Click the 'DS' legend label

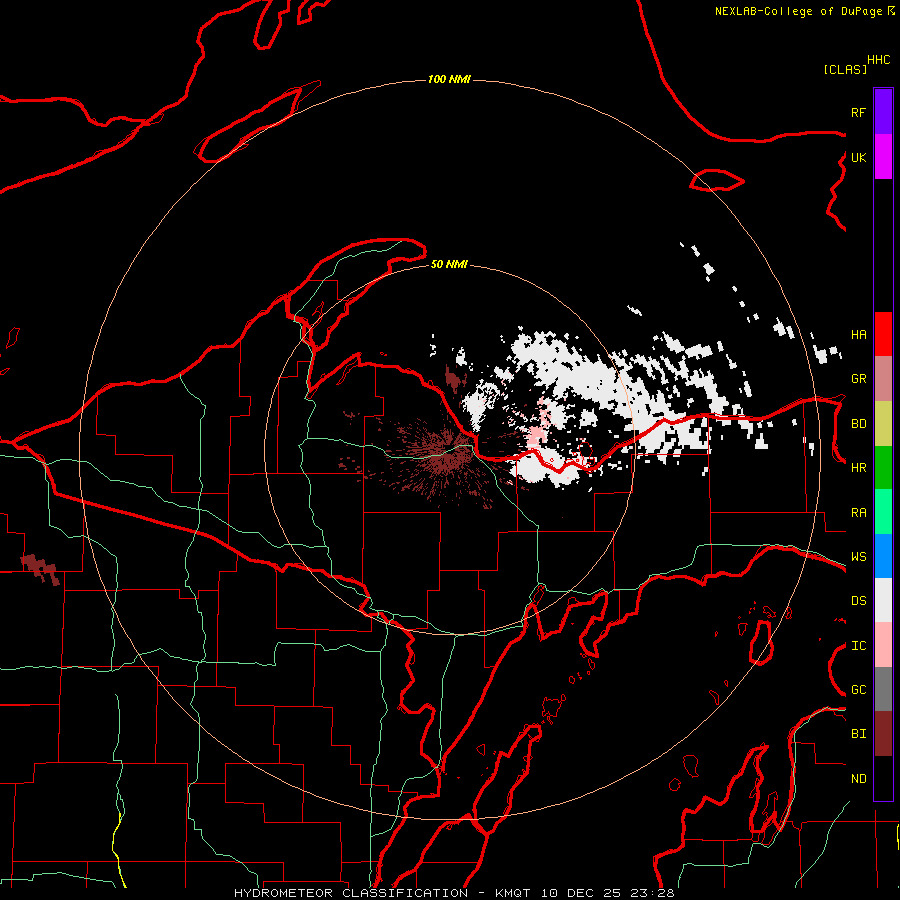click(858, 601)
